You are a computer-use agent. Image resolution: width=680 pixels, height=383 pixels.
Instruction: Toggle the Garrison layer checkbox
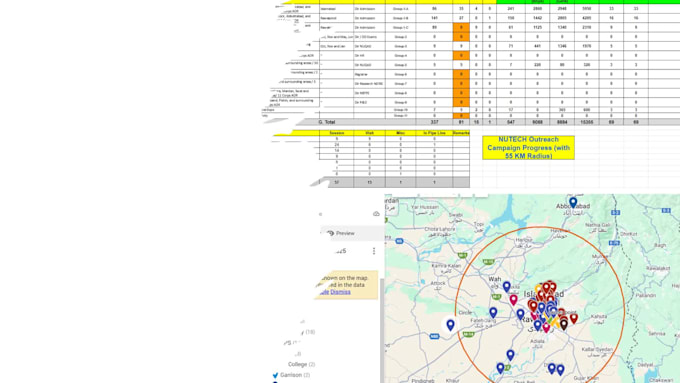pos(275,375)
